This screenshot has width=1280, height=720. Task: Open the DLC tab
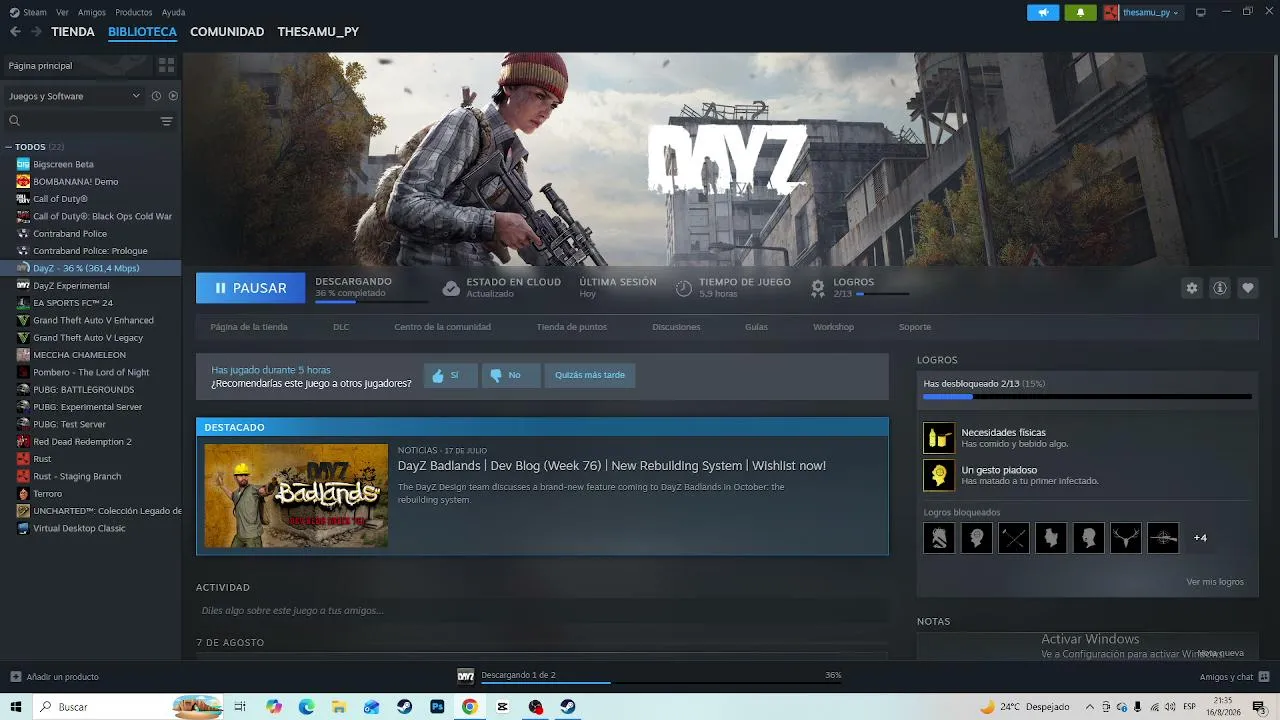pyautogui.click(x=341, y=327)
